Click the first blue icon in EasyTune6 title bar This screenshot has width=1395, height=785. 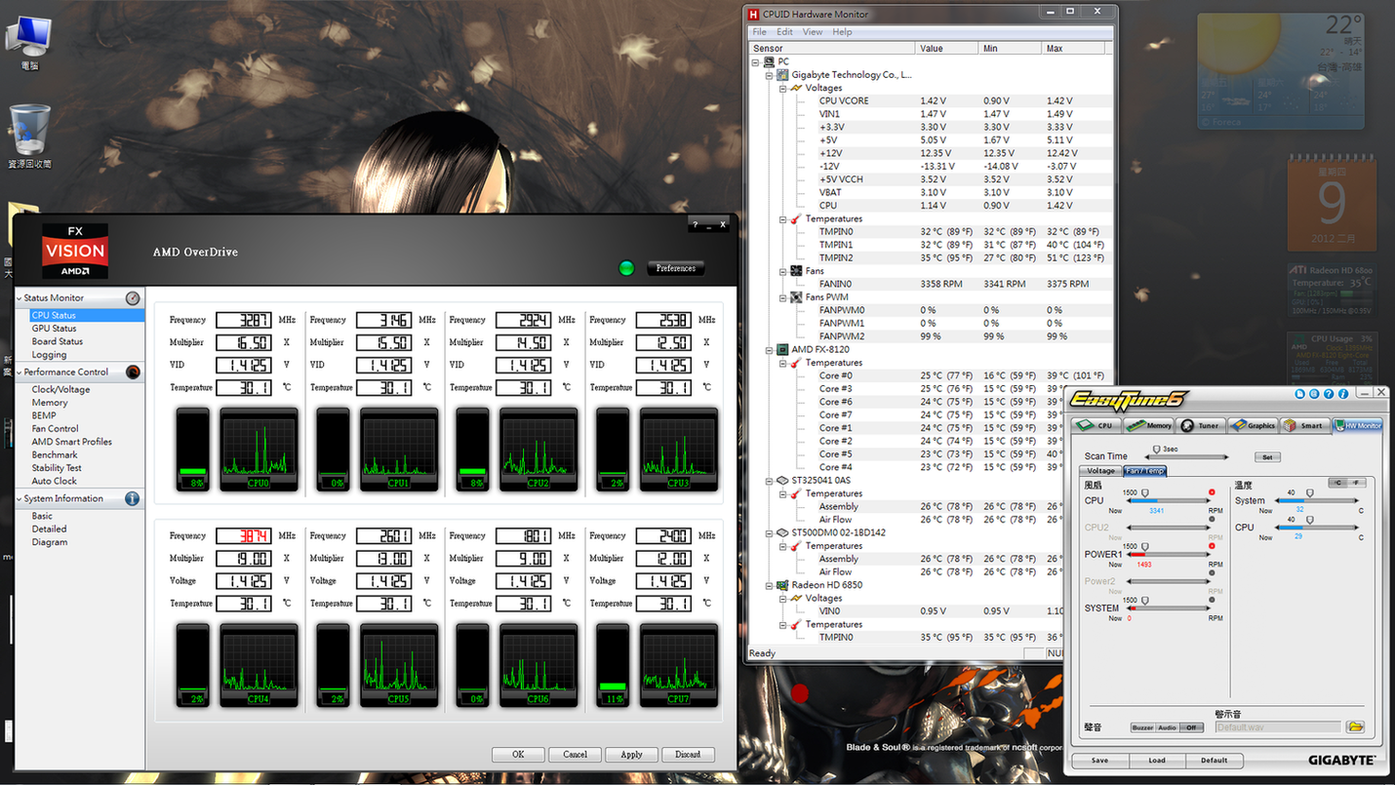pos(1300,393)
